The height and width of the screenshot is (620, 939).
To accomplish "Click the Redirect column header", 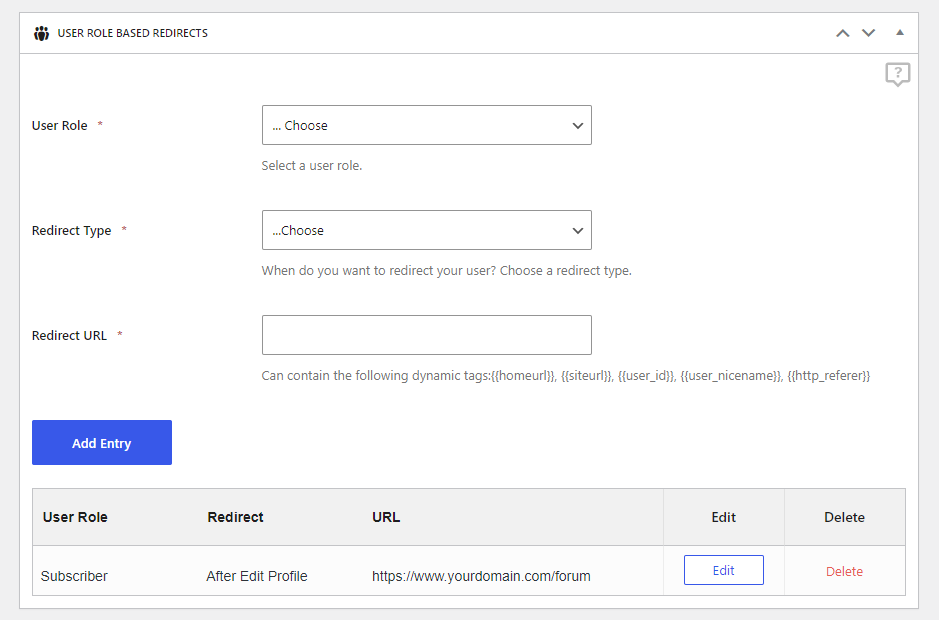I will (x=235, y=517).
